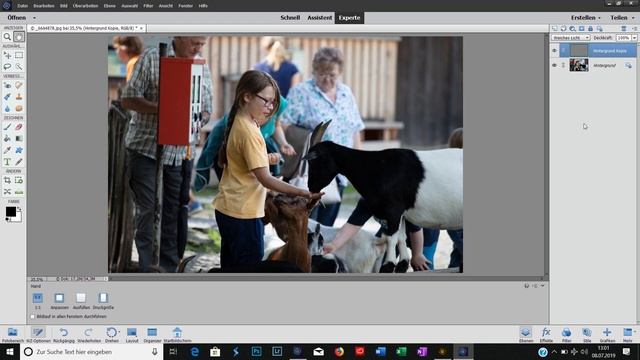Hide the Hintergrund layer
The height and width of the screenshot is (360, 640).
coord(554,65)
